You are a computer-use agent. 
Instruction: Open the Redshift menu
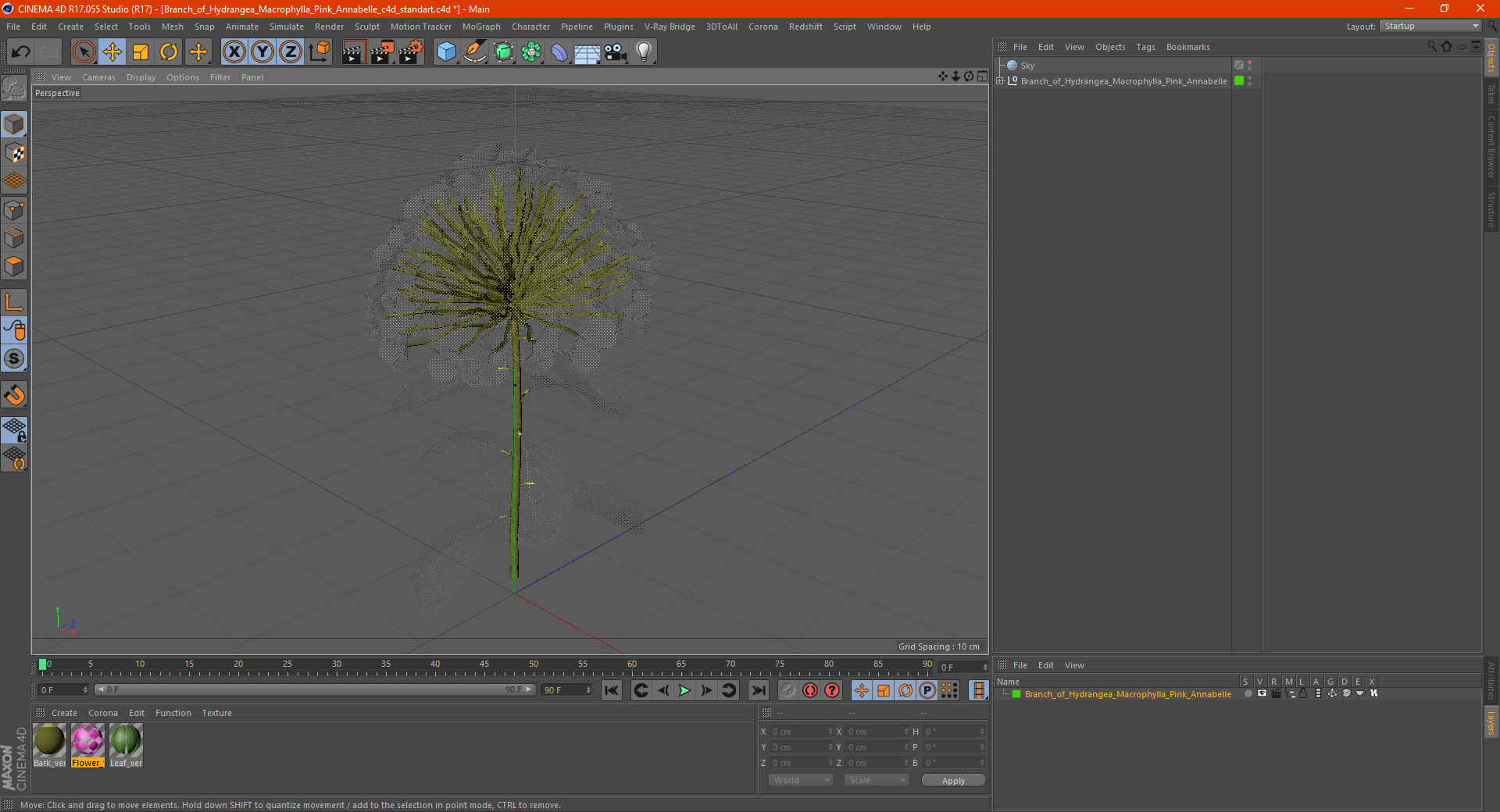(805, 27)
